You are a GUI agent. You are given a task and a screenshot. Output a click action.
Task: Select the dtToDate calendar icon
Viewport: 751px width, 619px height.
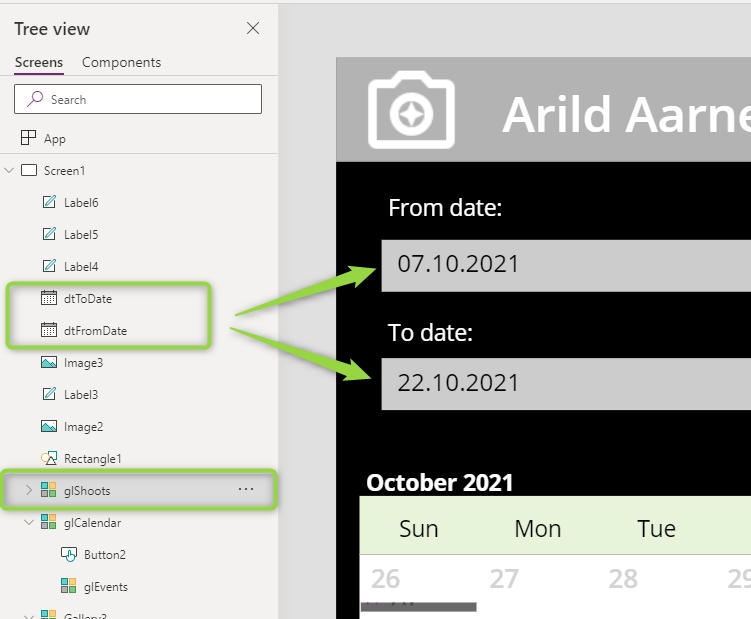click(49, 298)
